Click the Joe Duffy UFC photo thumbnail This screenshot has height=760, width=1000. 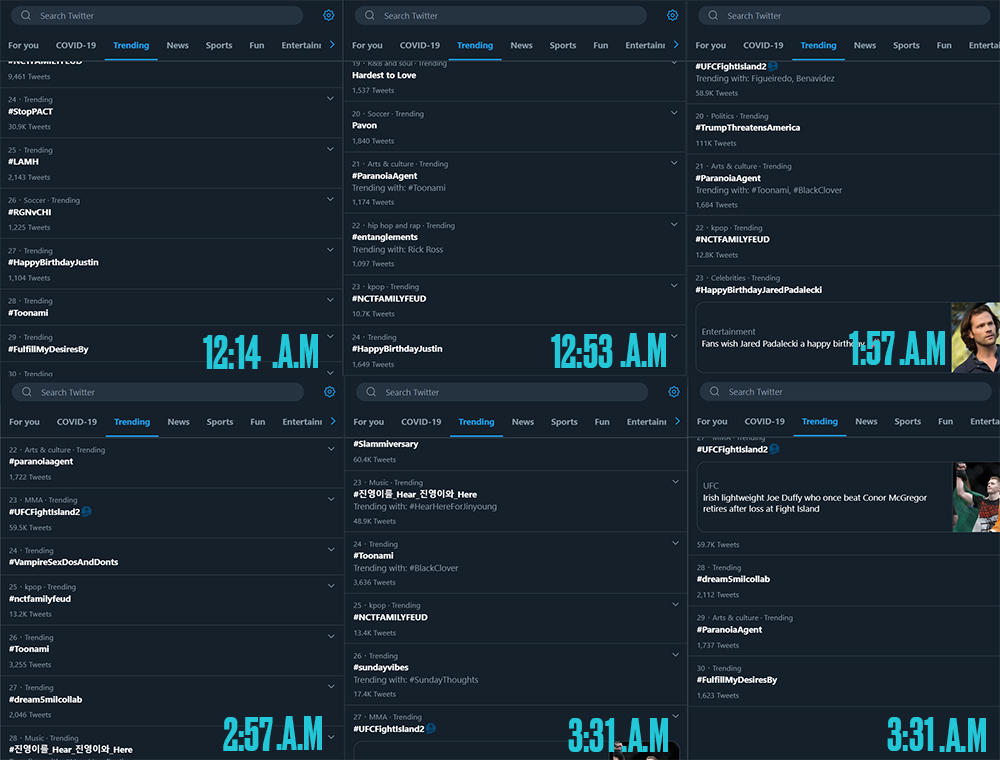pyautogui.click(x=976, y=497)
